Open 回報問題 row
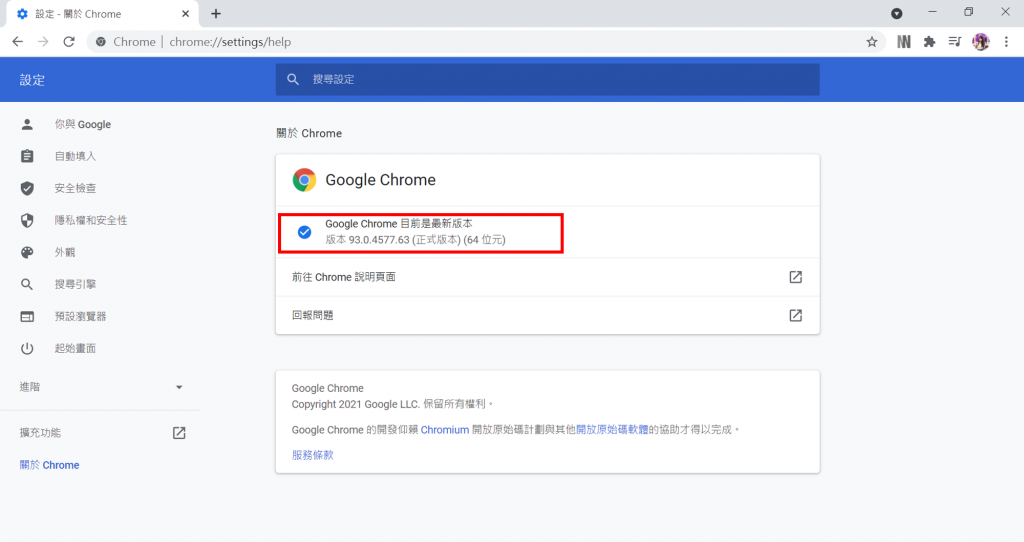This screenshot has width=1024, height=542. click(x=547, y=315)
